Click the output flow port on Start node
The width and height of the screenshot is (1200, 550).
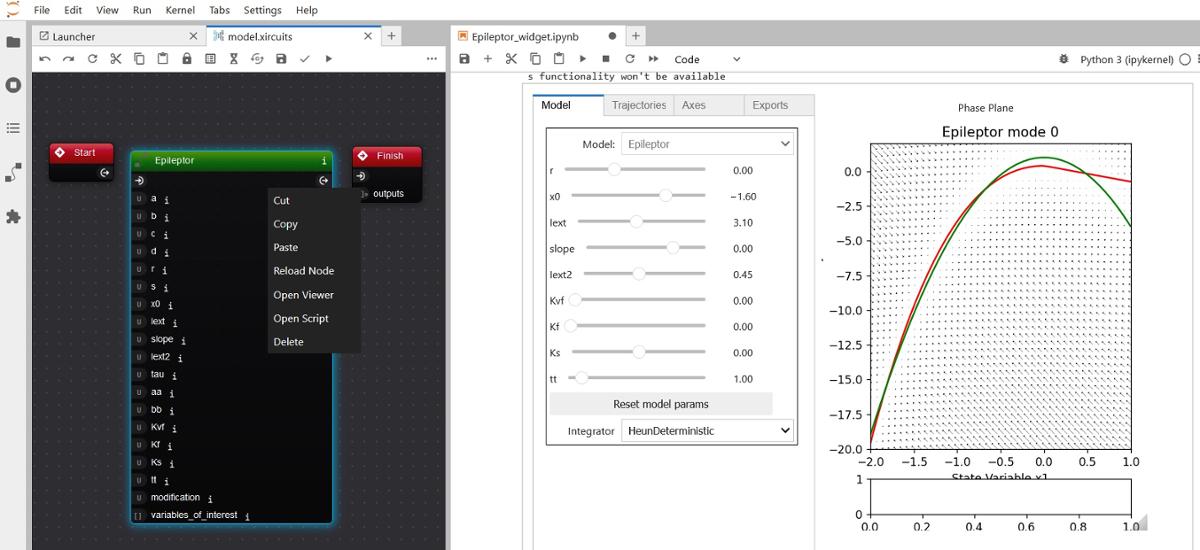click(x=105, y=173)
